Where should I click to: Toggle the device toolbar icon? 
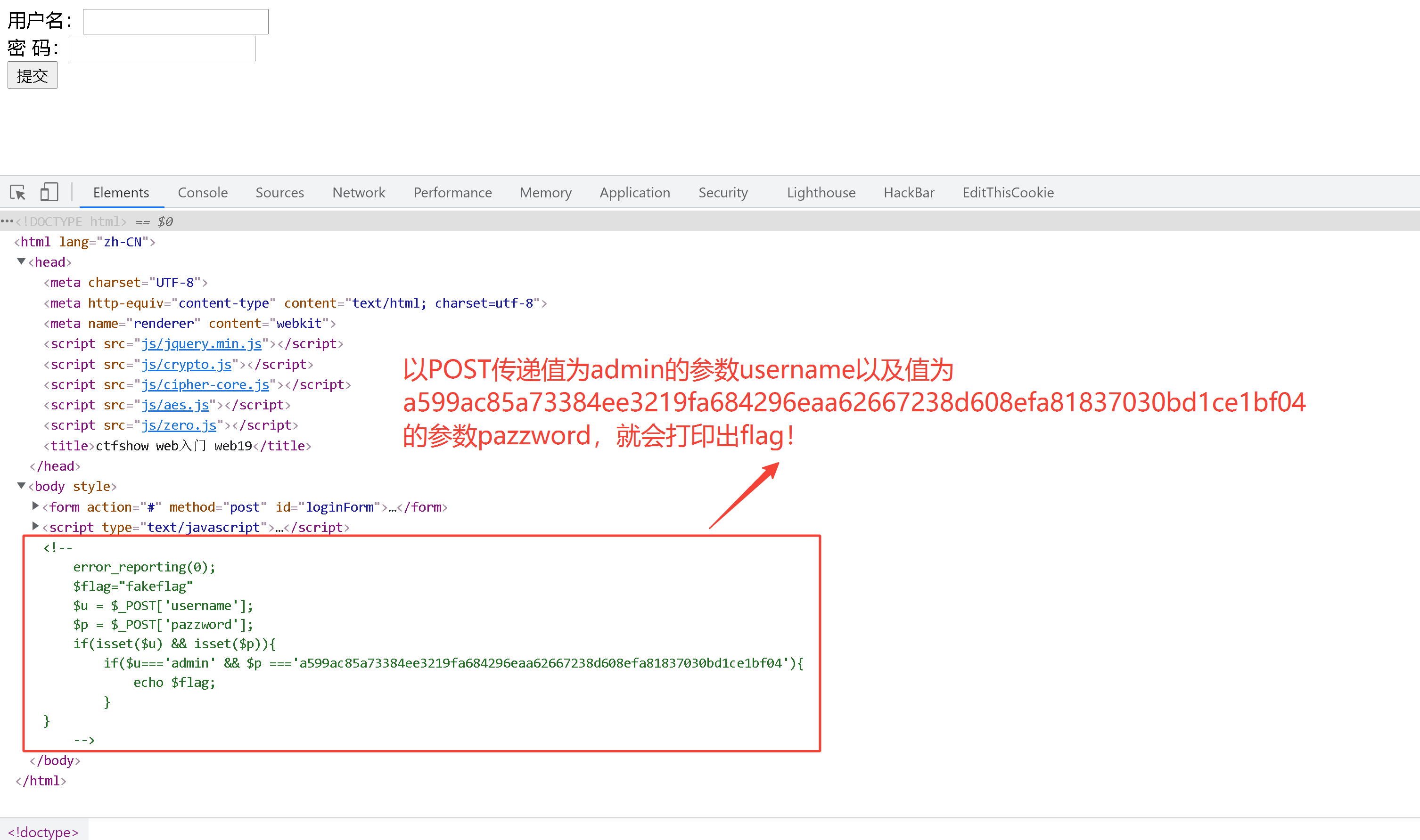pos(49,193)
